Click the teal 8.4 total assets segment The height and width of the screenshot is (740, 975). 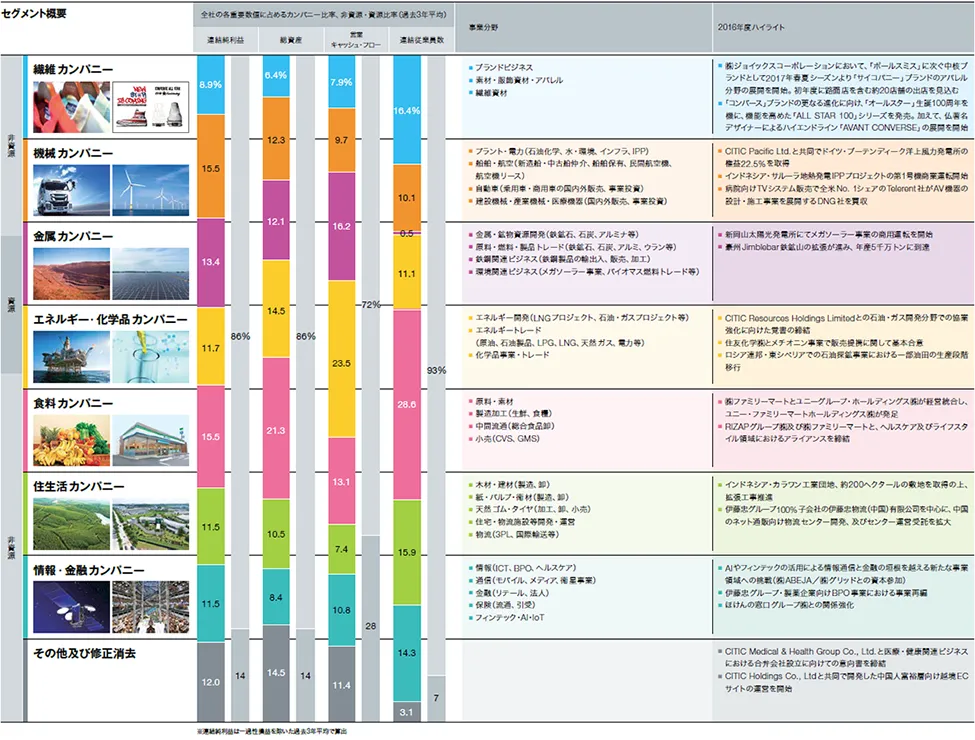(x=276, y=597)
